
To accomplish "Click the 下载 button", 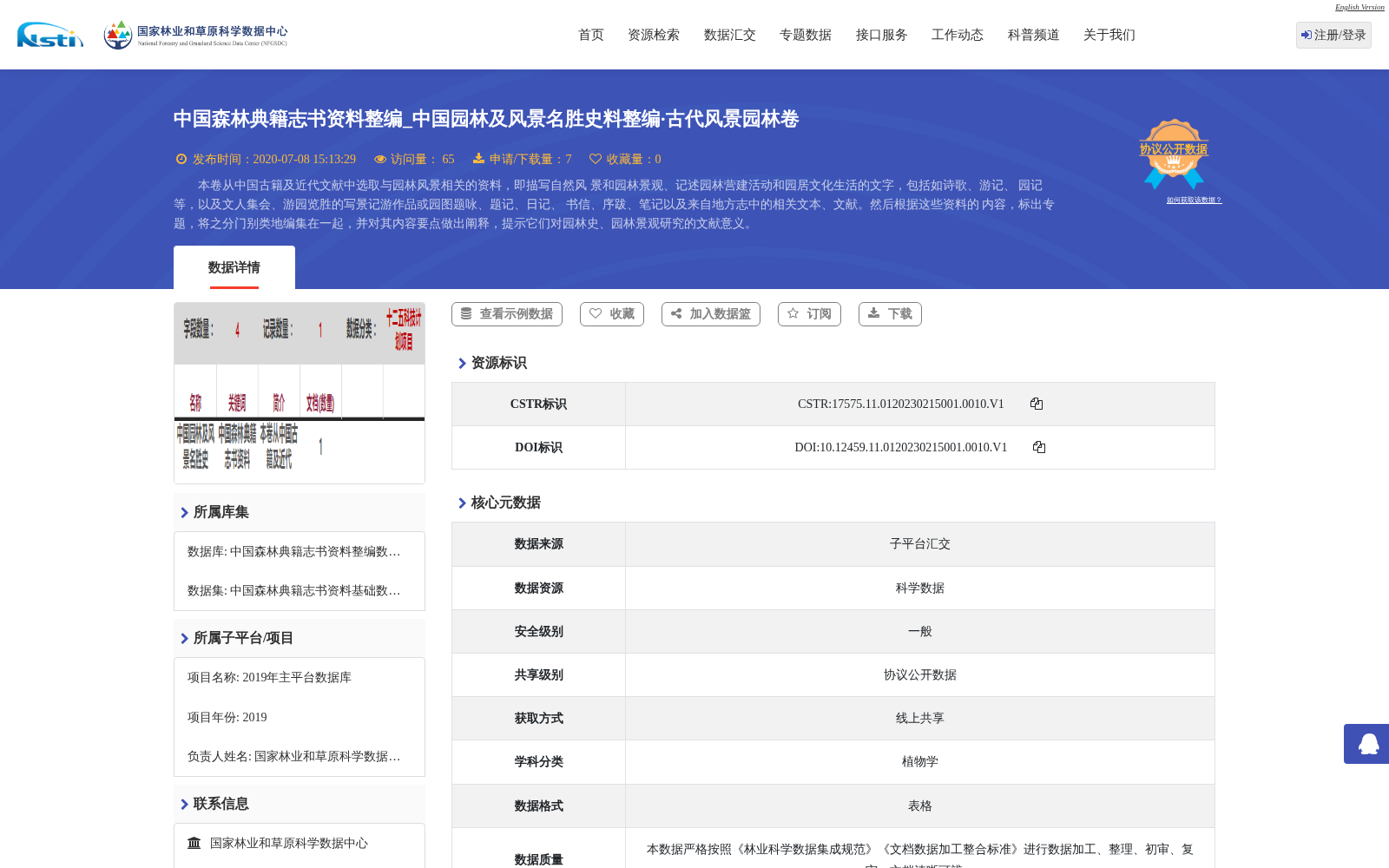I will point(890,314).
